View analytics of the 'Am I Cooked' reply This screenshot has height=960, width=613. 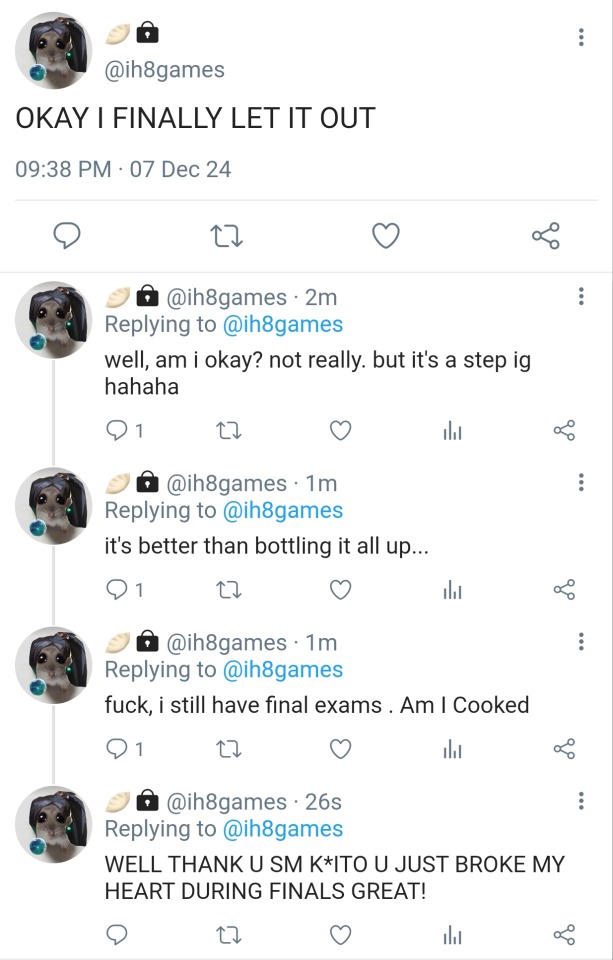(452, 749)
